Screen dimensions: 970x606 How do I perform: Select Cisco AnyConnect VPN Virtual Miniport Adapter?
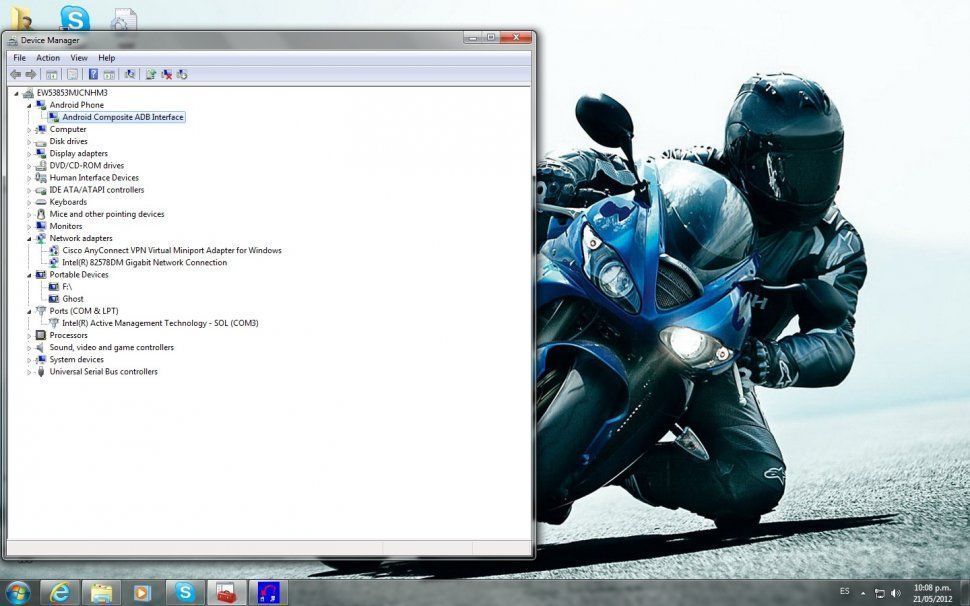point(171,250)
